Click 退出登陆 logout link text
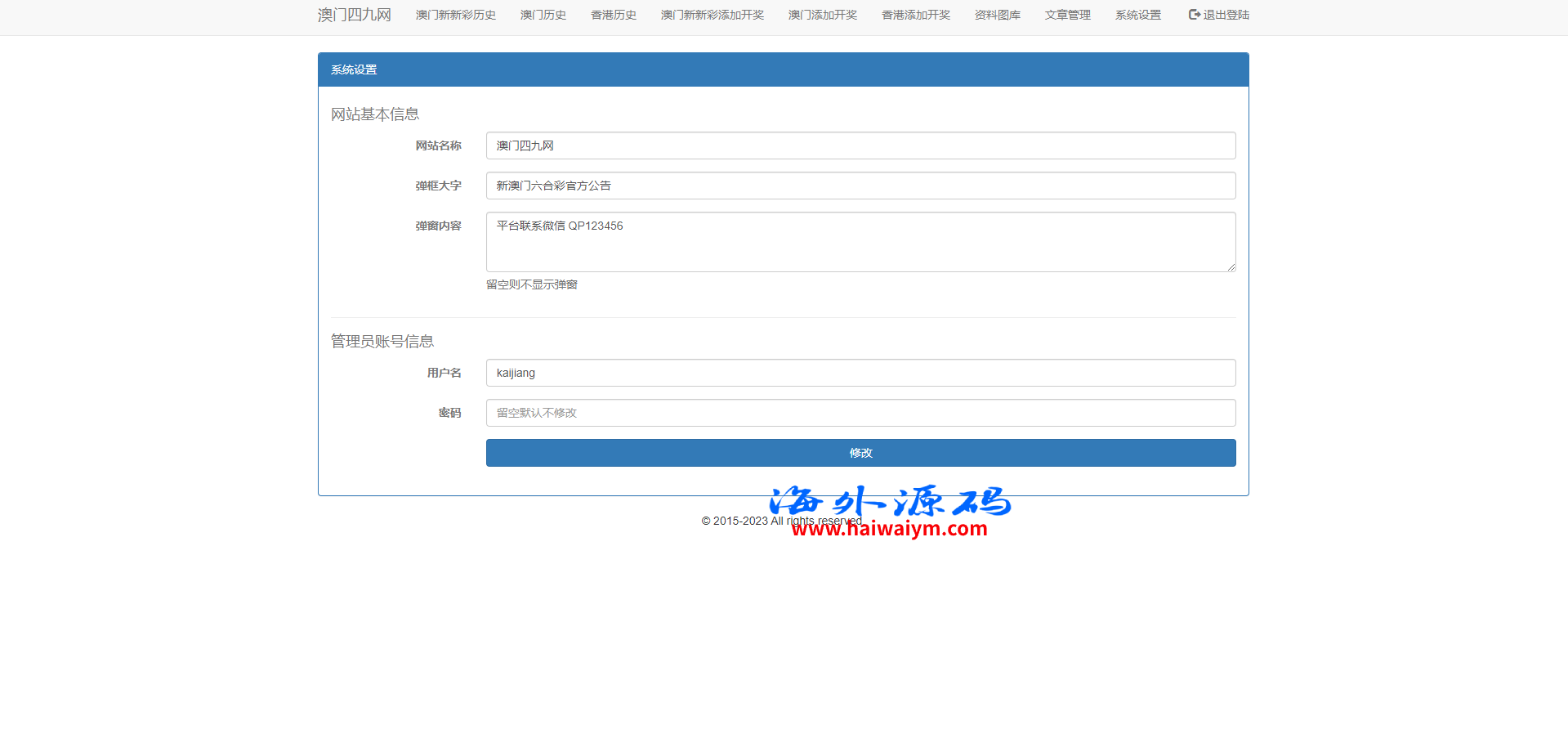Screen dimensions: 1568x752 [x=1226, y=15]
